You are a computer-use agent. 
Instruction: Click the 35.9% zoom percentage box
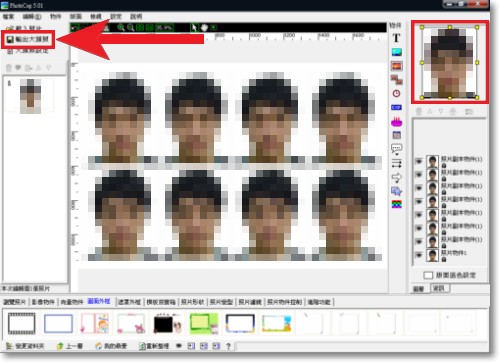pyautogui.click(x=164, y=28)
